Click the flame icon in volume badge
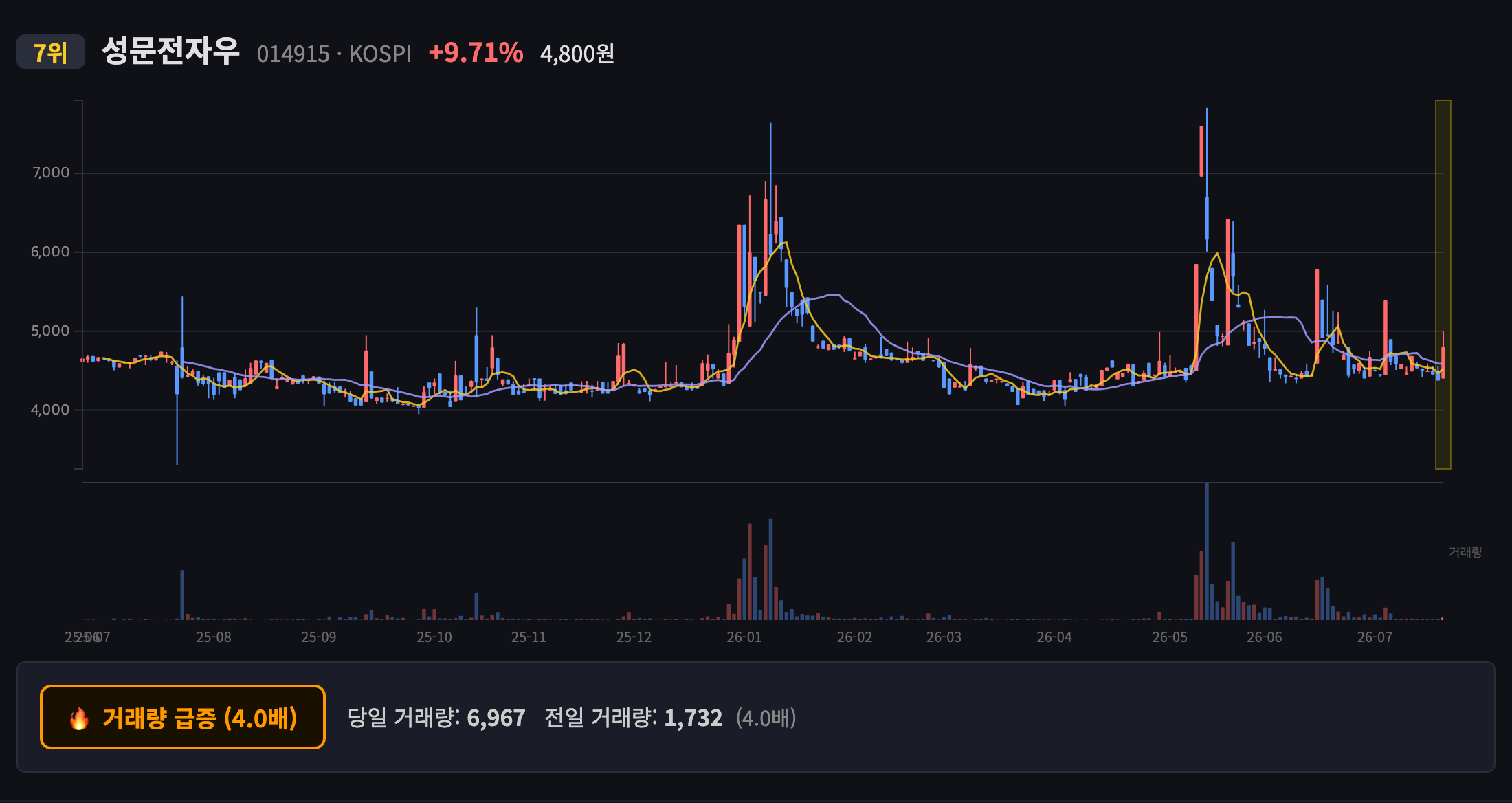Viewport: 1512px width, 803px height. (x=79, y=718)
